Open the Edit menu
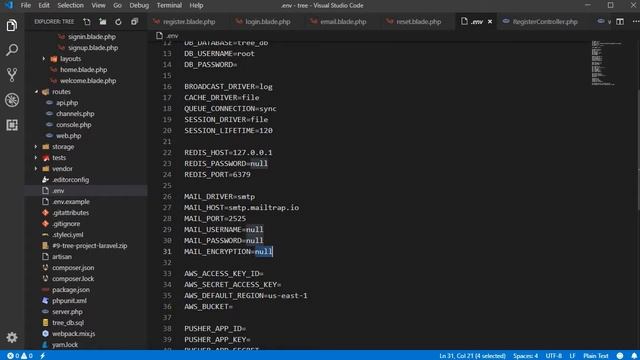The width and height of the screenshot is (640, 360). pyautogui.click(x=44, y=5)
